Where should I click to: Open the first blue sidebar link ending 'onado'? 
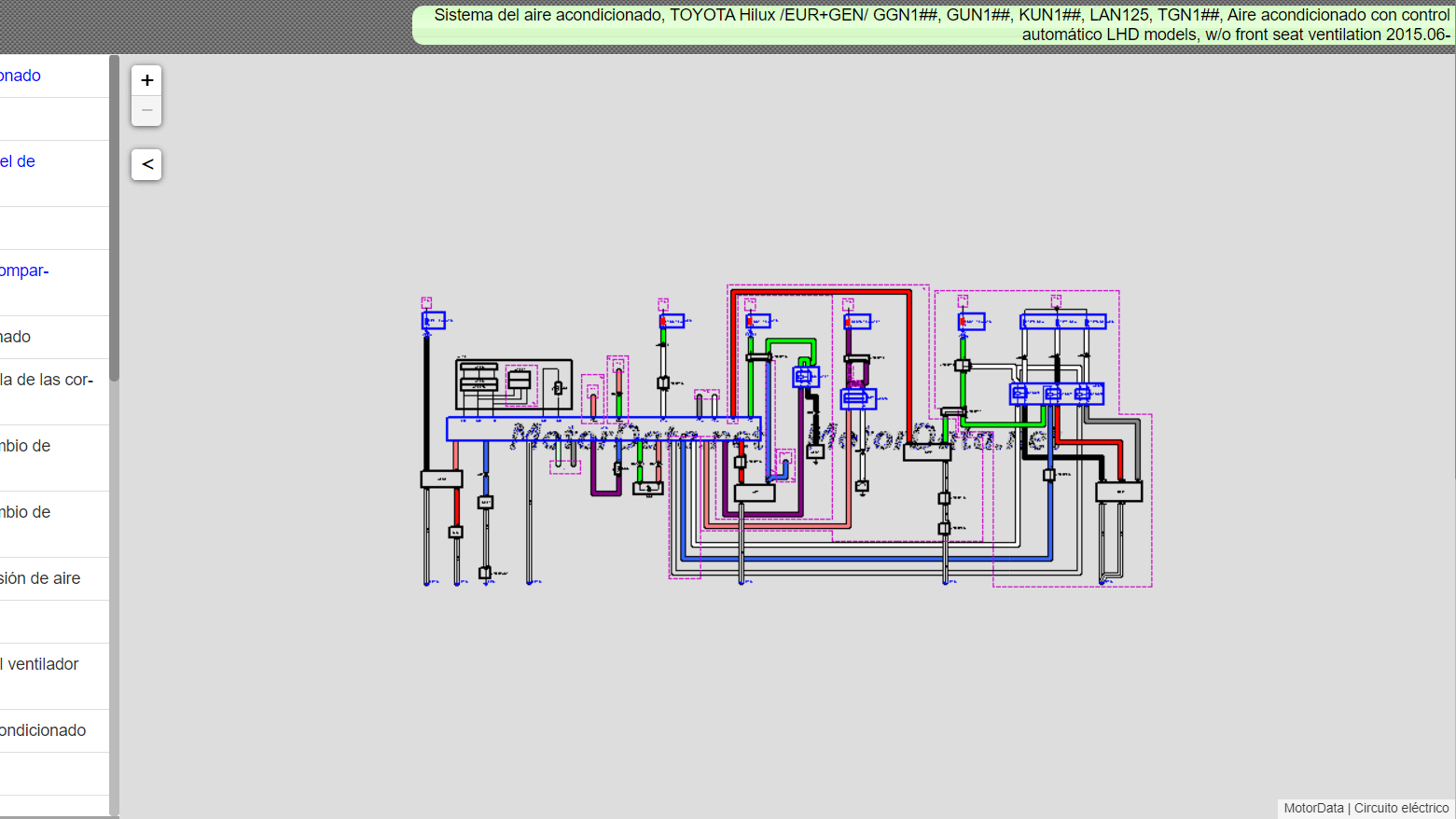[x=21, y=76]
